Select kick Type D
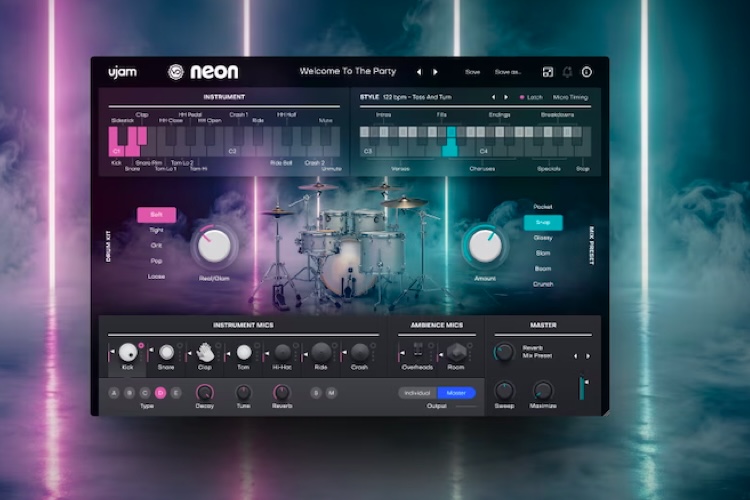Image resolution: width=750 pixels, height=500 pixels. (x=160, y=393)
